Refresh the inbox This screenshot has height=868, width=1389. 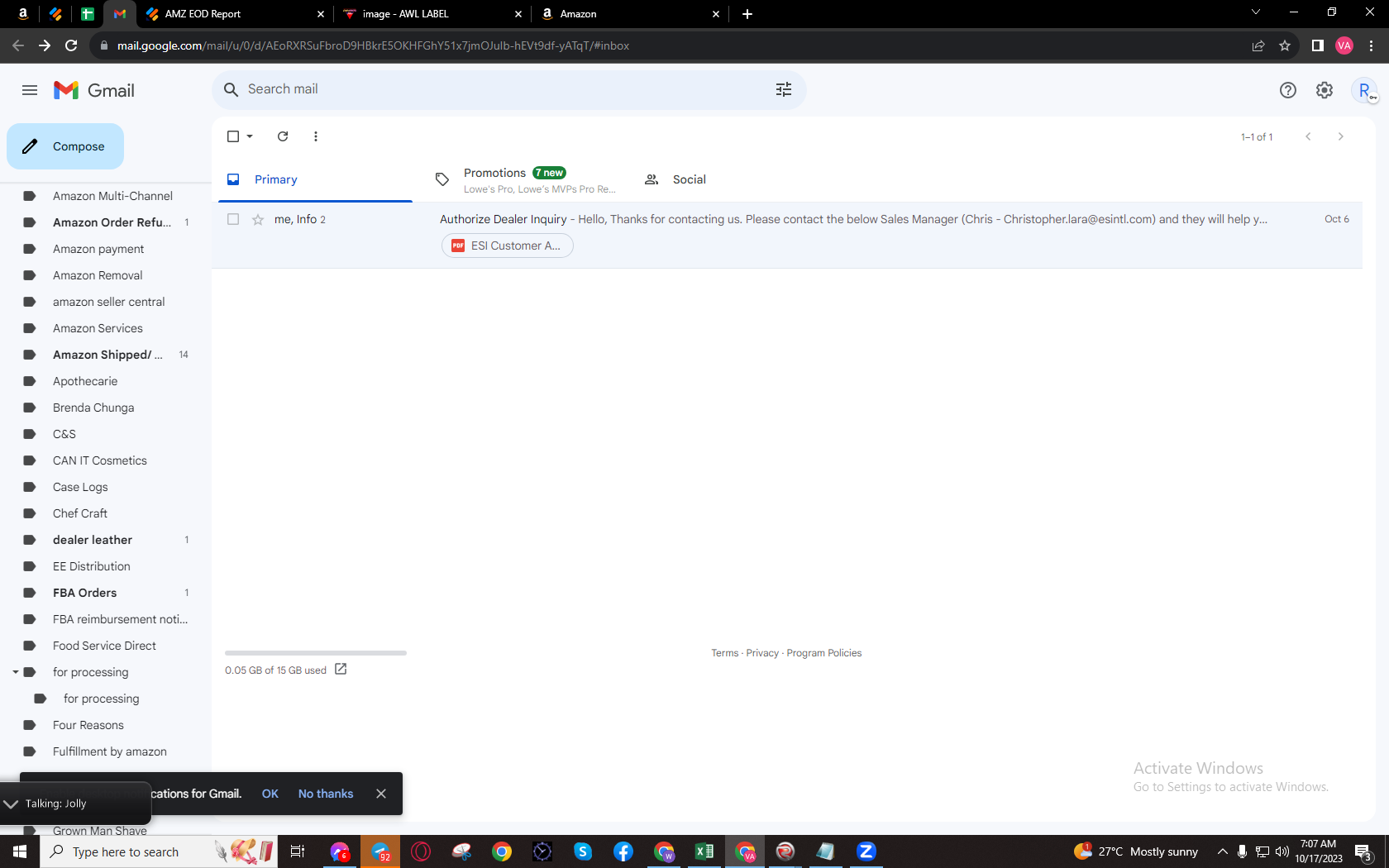pos(283,136)
